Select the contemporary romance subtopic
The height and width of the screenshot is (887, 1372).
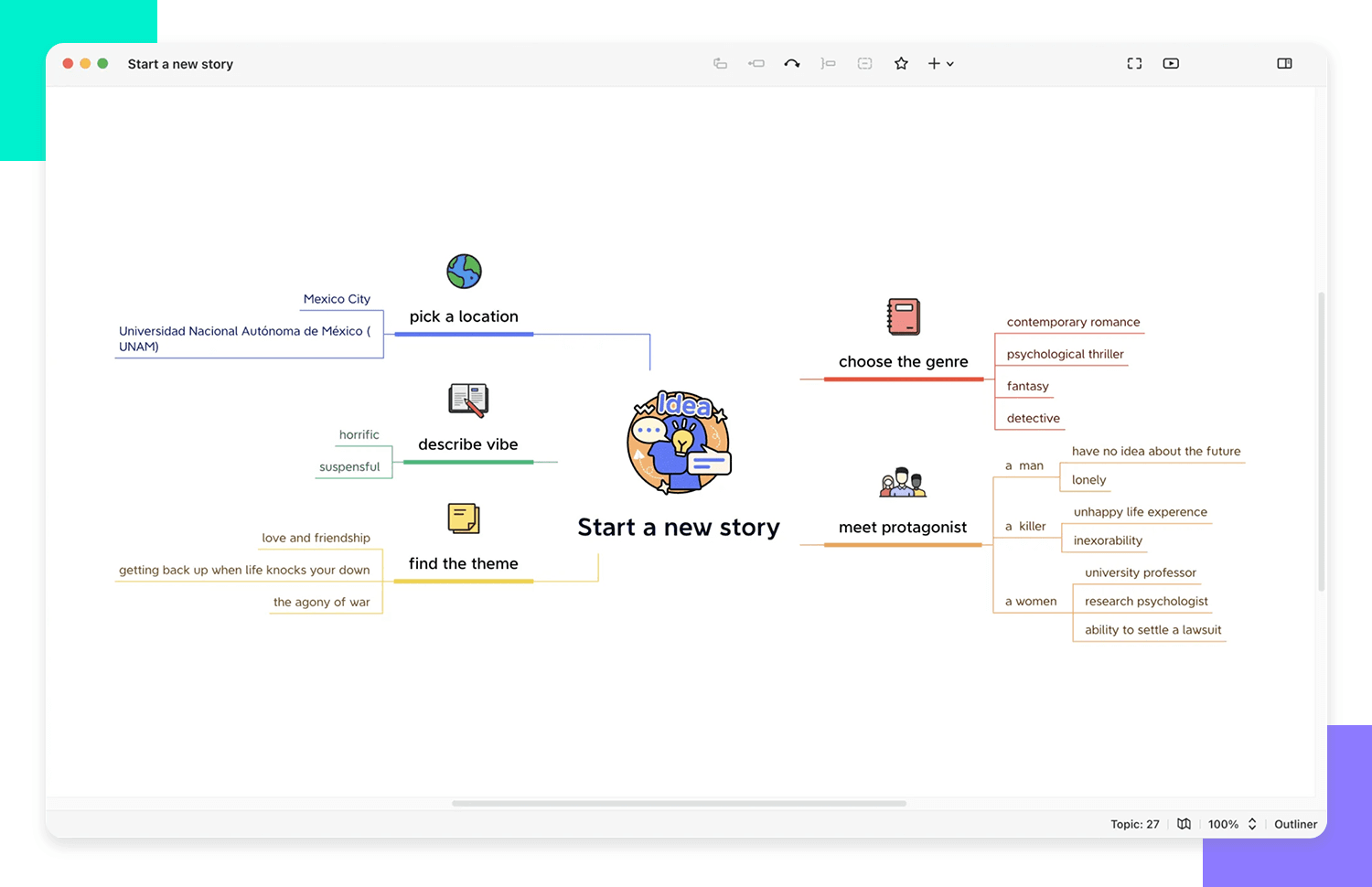[1073, 322]
